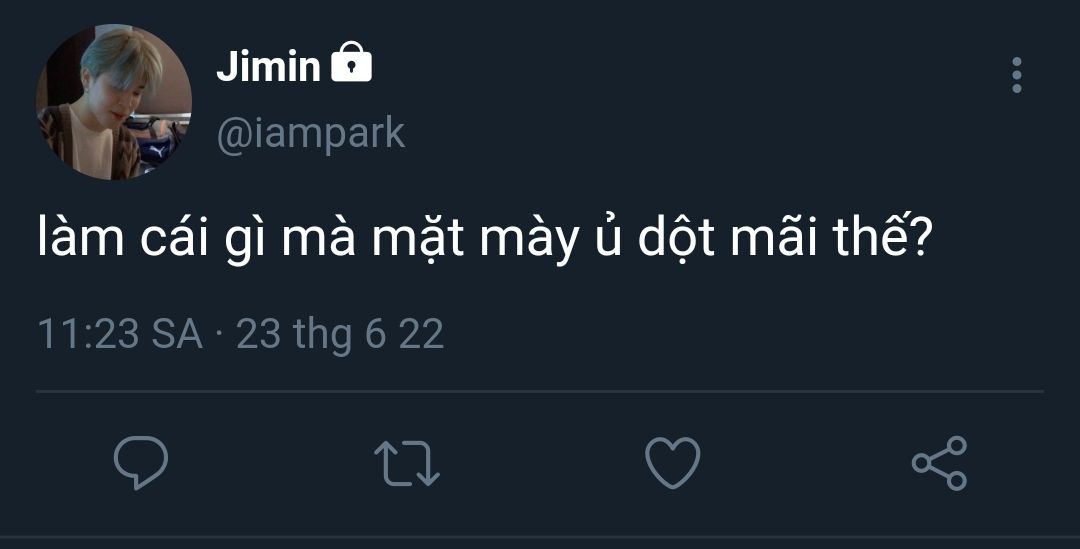This screenshot has width=1080, height=549.
Task: Retweet this post using the arrows icon
Action: point(406,463)
